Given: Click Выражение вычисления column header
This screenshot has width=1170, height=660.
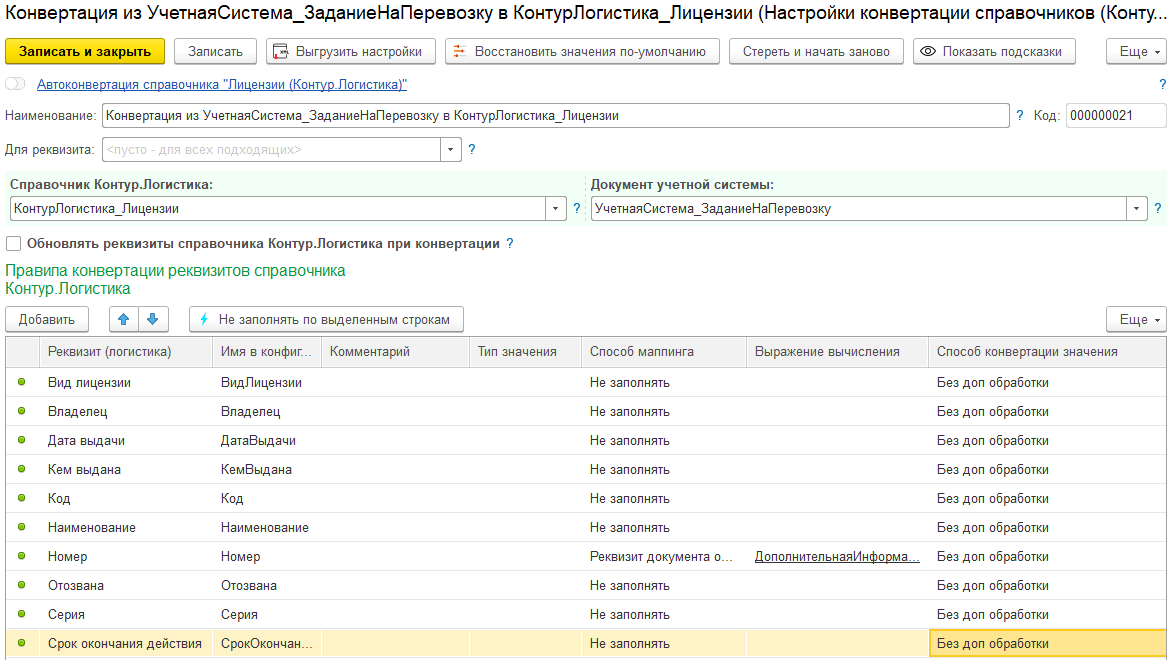Looking at the screenshot, I should click(x=837, y=351).
